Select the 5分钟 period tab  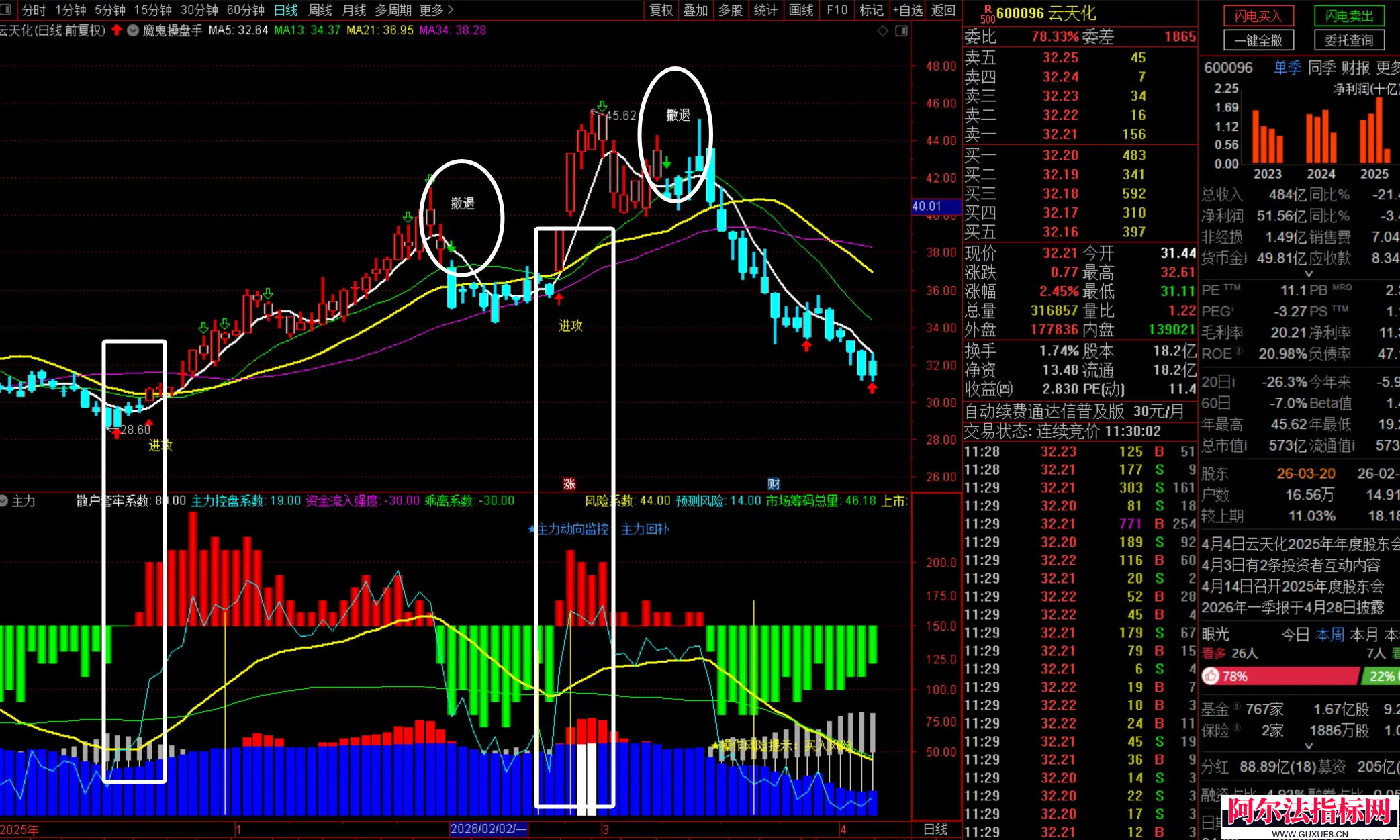click(x=110, y=10)
